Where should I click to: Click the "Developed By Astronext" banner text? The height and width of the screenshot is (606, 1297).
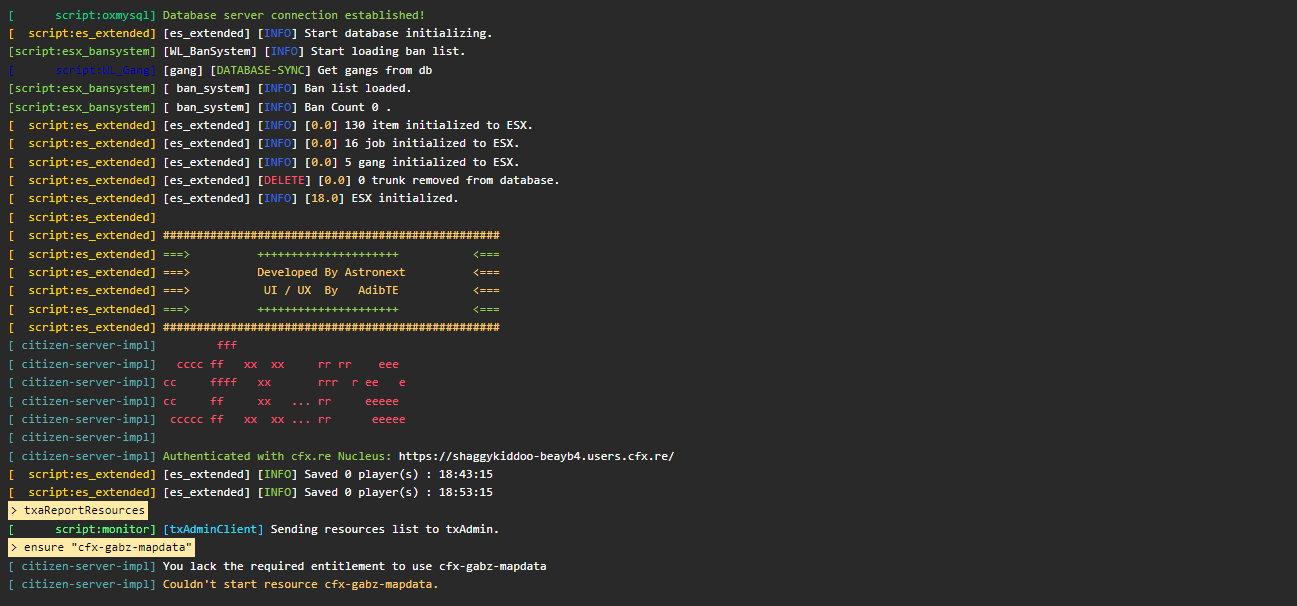point(331,272)
